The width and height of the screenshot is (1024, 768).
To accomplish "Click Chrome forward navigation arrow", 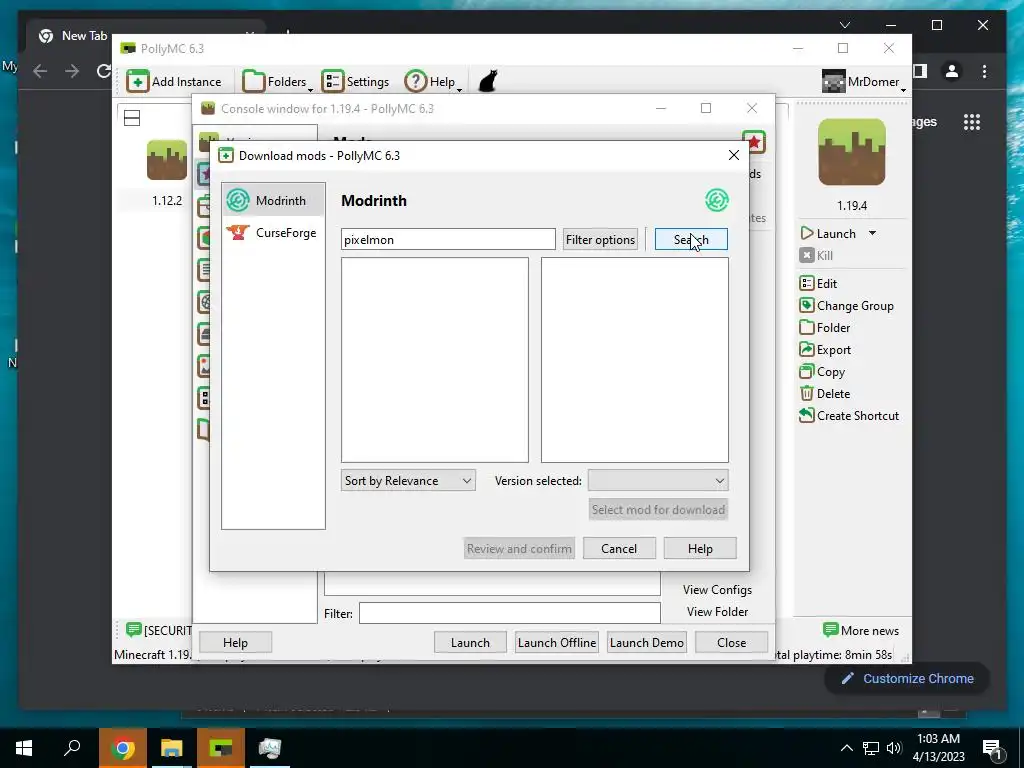I will point(72,71).
